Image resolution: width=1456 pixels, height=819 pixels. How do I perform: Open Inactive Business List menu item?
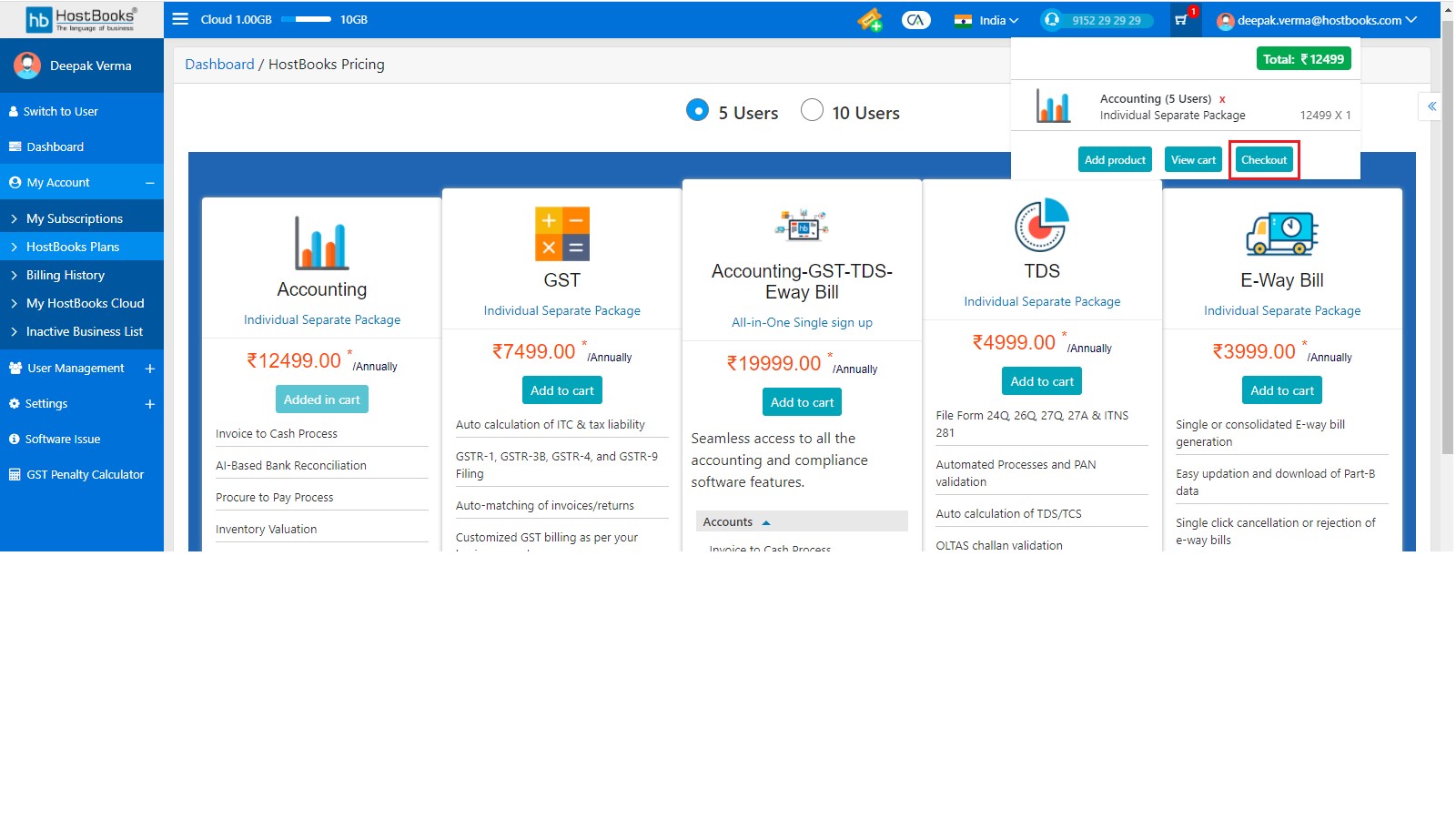pyautogui.click(x=82, y=331)
